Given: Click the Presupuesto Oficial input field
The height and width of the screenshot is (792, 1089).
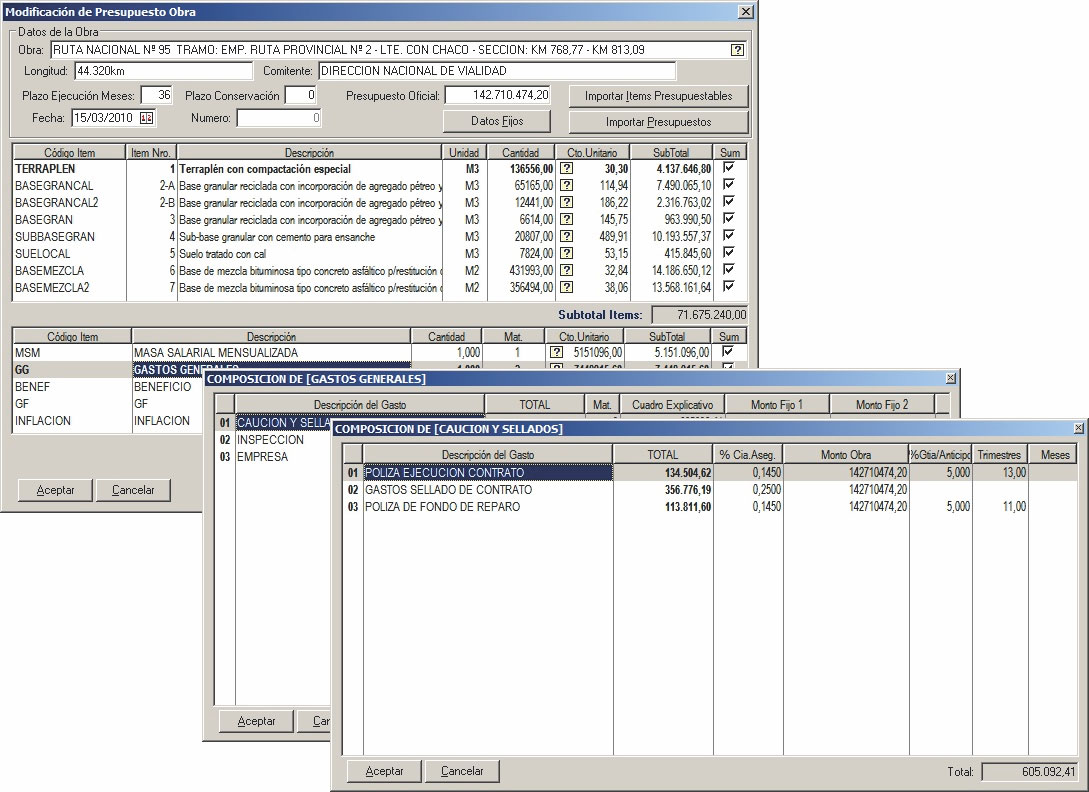Looking at the screenshot, I should pyautogui.click(x=497, y=95).
